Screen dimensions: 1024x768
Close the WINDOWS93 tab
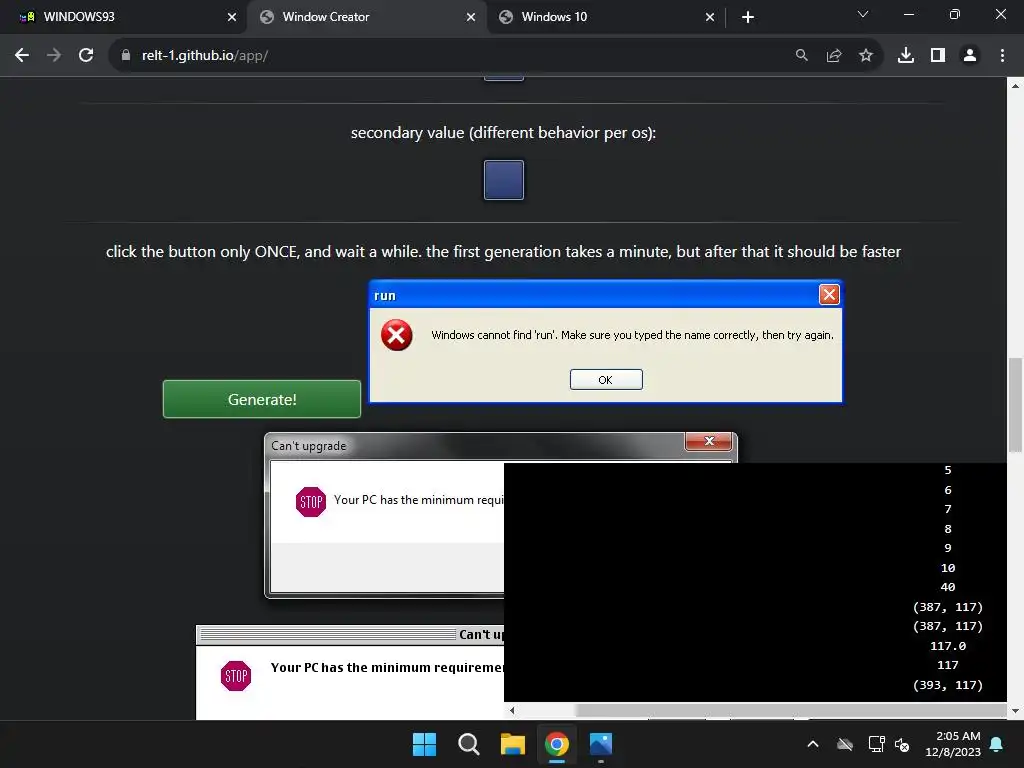232,17
